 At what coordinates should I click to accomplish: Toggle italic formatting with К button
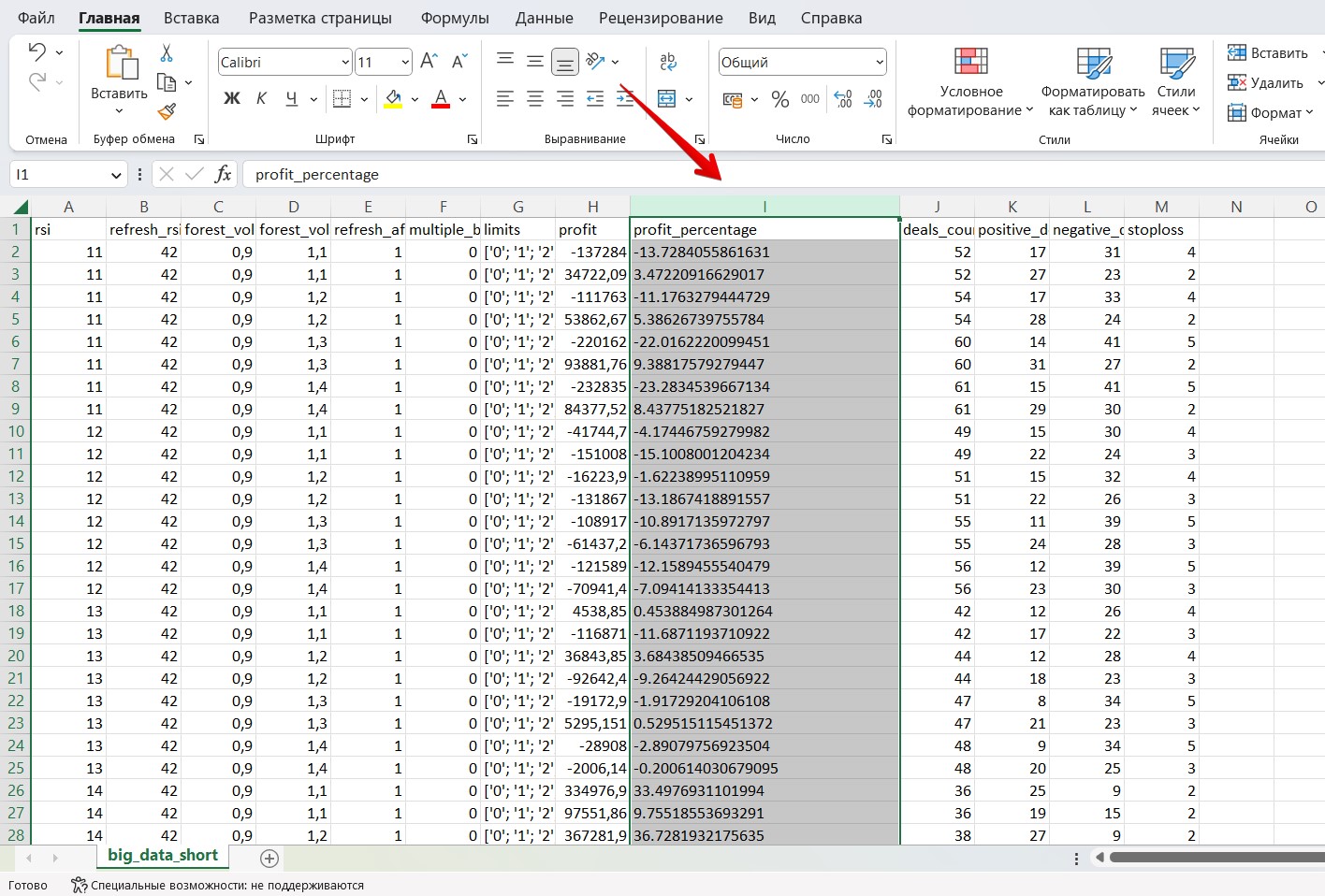[261, 99]
